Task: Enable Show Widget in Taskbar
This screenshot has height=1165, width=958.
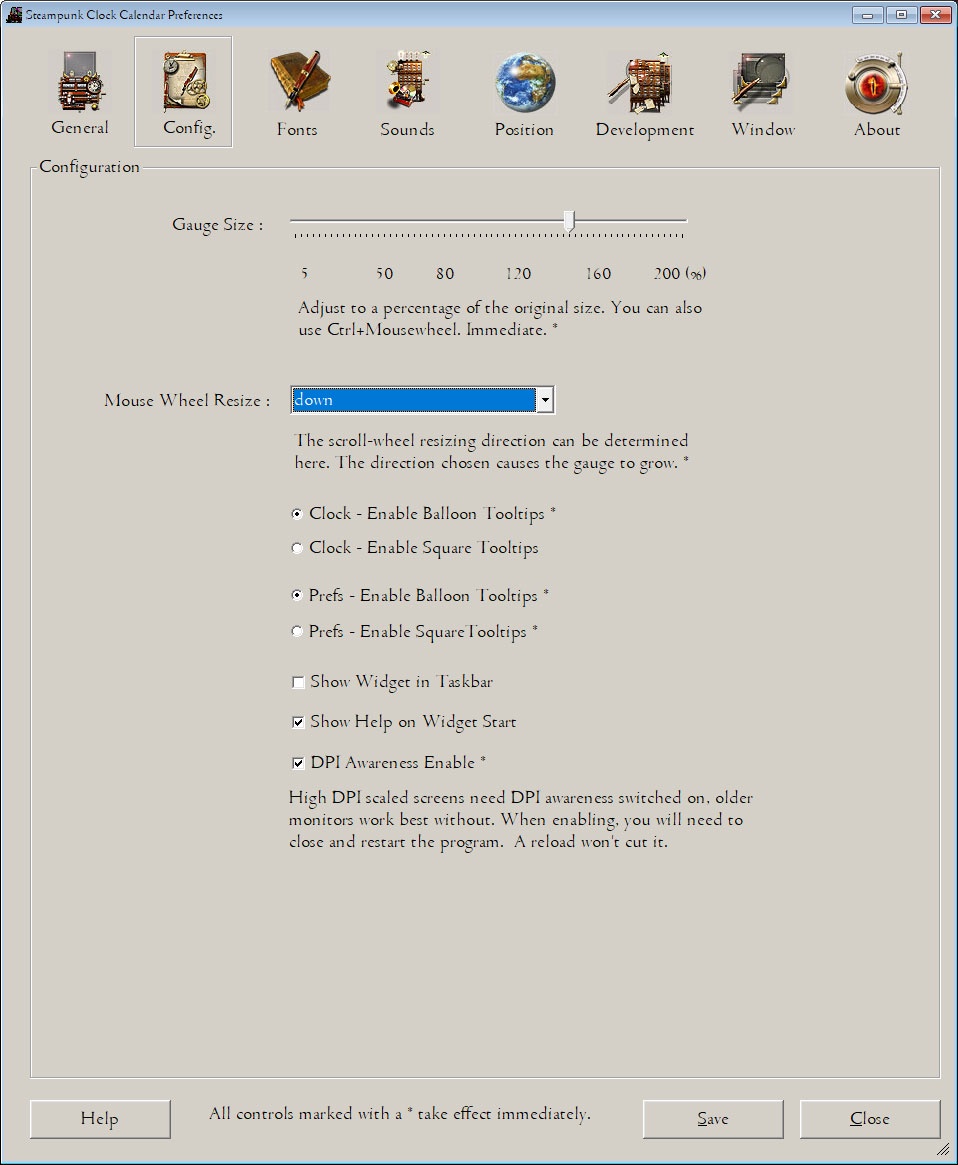Action: pyautogui.click(x=298, y=681)
